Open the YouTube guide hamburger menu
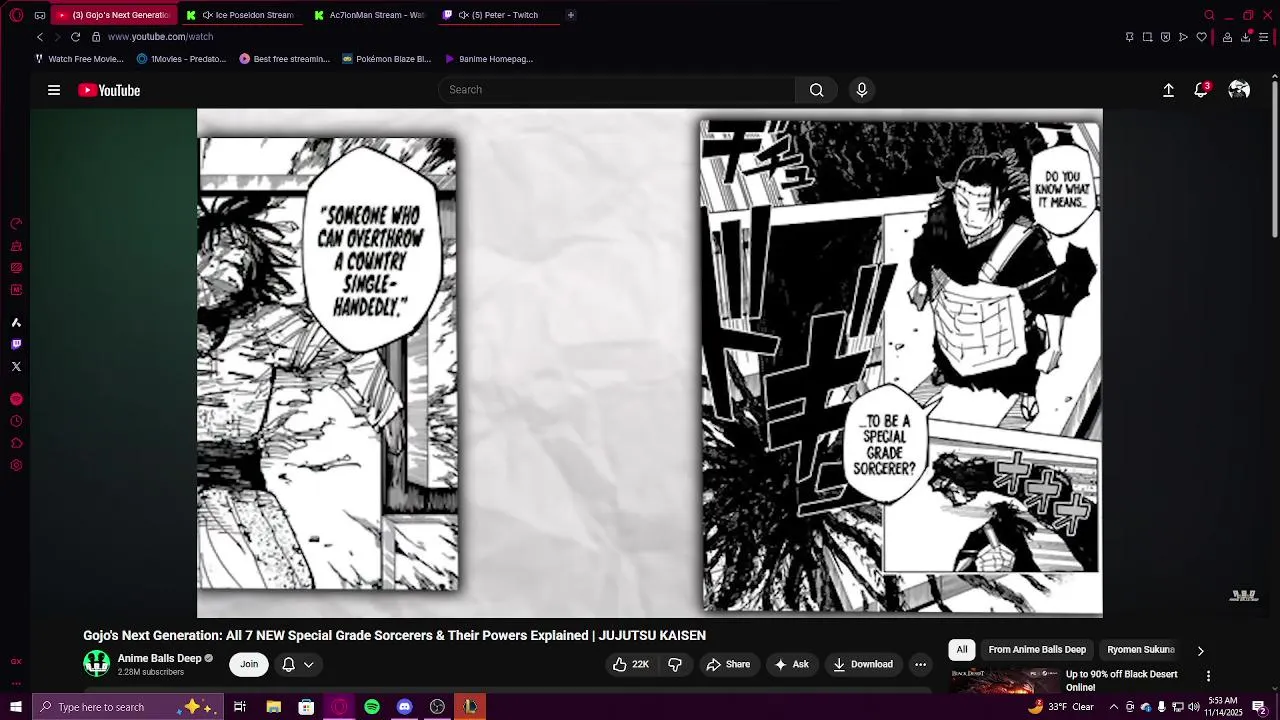 (54, 90)
